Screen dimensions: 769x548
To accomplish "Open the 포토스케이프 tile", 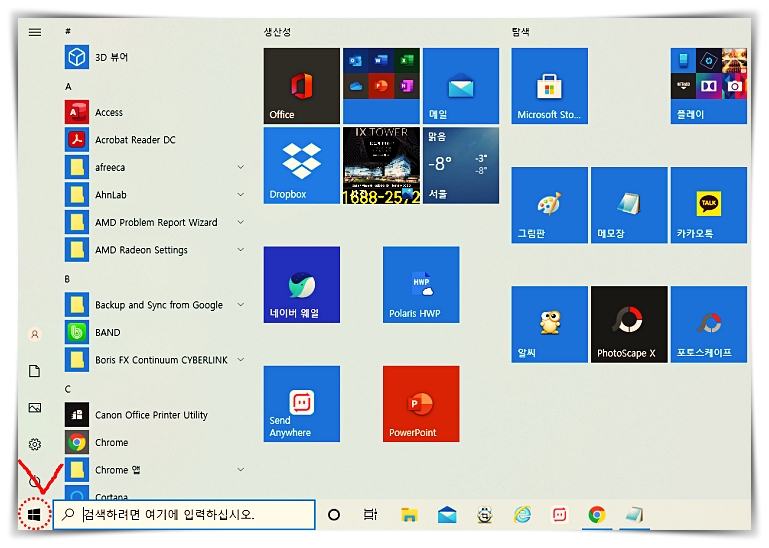I will point(709,324).
